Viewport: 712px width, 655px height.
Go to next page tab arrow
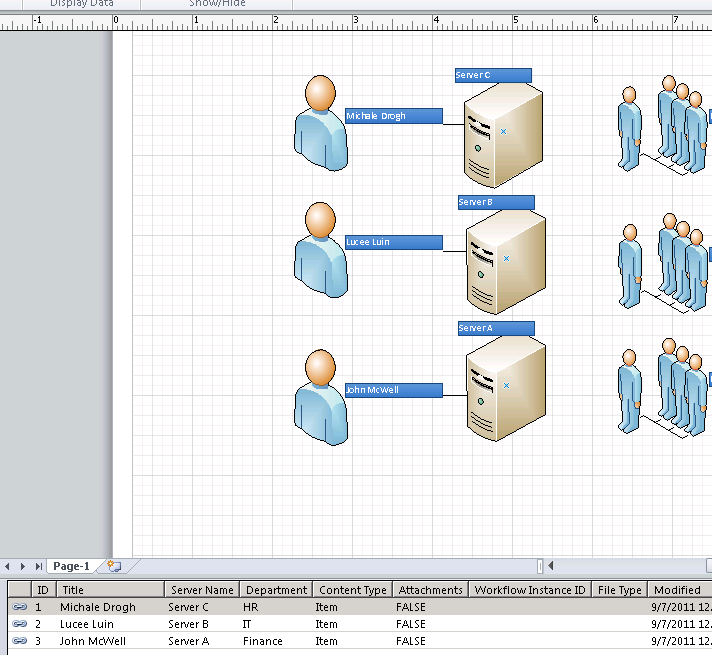coord(23,566)
